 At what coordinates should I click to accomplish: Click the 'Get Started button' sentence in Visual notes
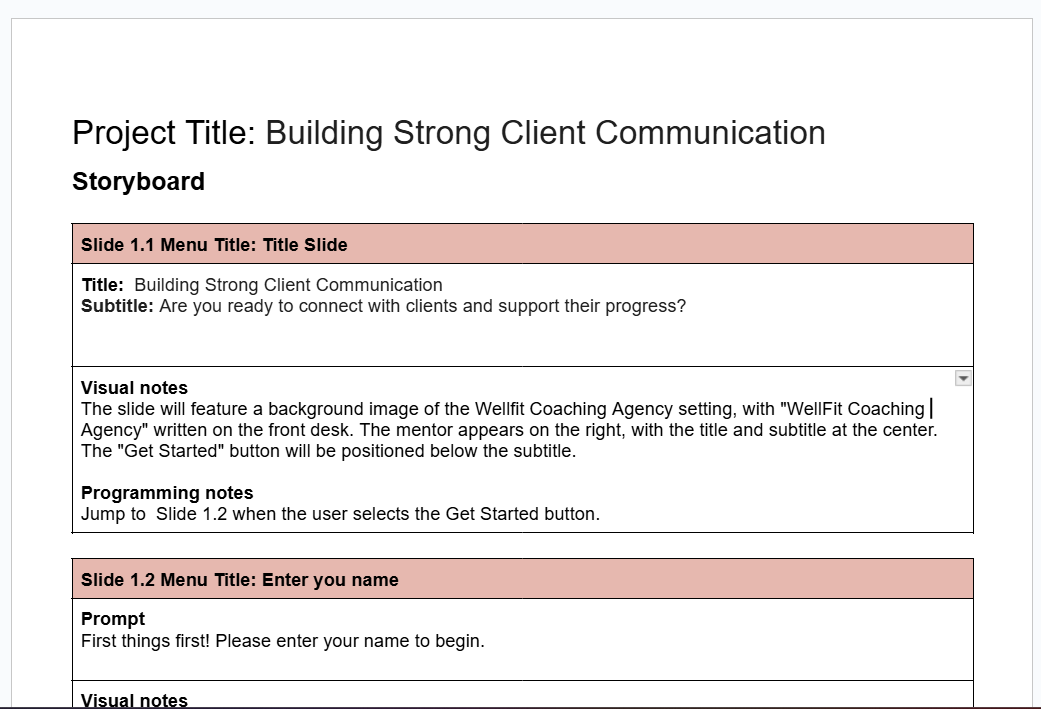(x=329, y=451)
